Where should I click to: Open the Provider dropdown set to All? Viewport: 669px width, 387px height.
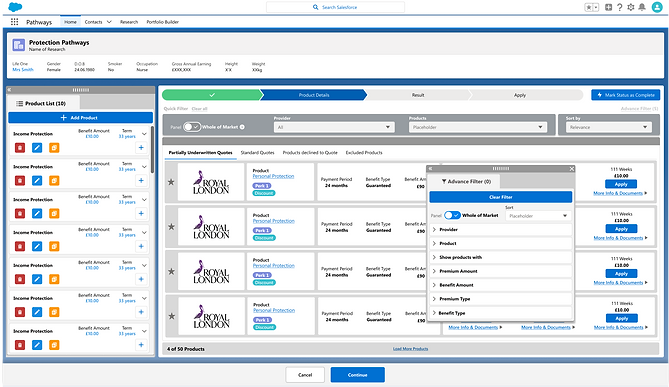point(334,127)
